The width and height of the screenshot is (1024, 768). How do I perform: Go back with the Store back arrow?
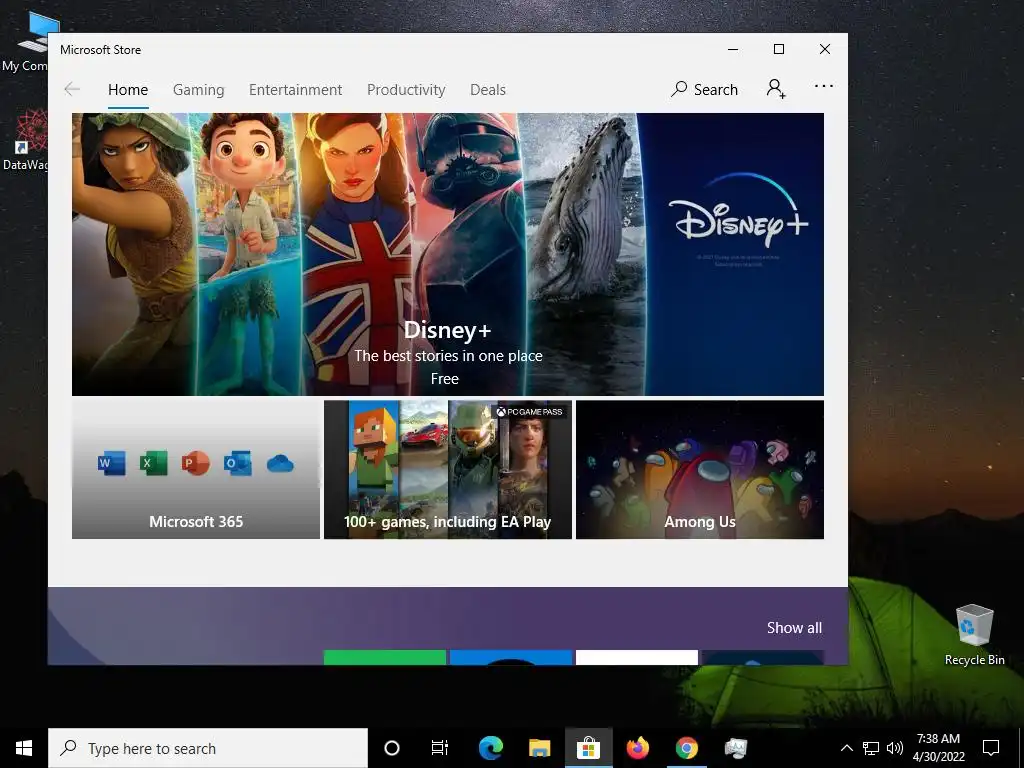[x=72, y=89]
